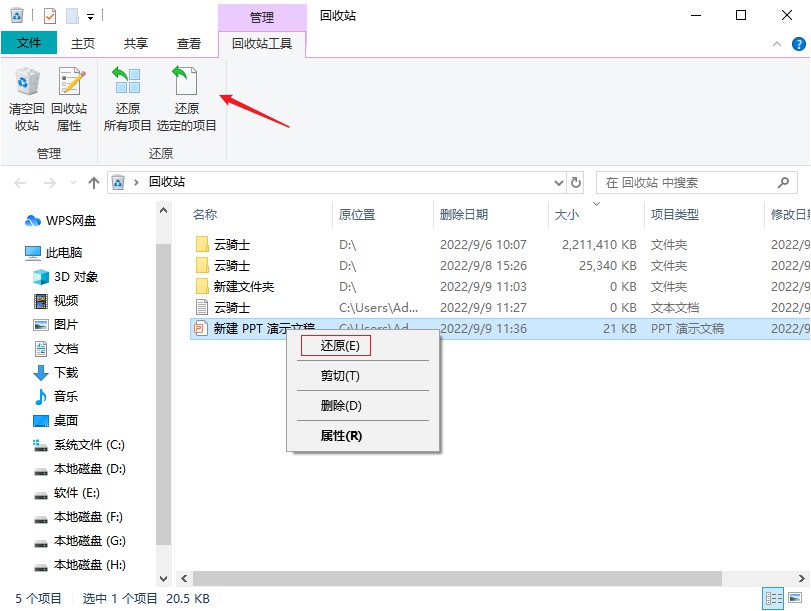Select the 云骑士 text document row
The width and height of the screenshot is (811, 611).
click(500, 308)
